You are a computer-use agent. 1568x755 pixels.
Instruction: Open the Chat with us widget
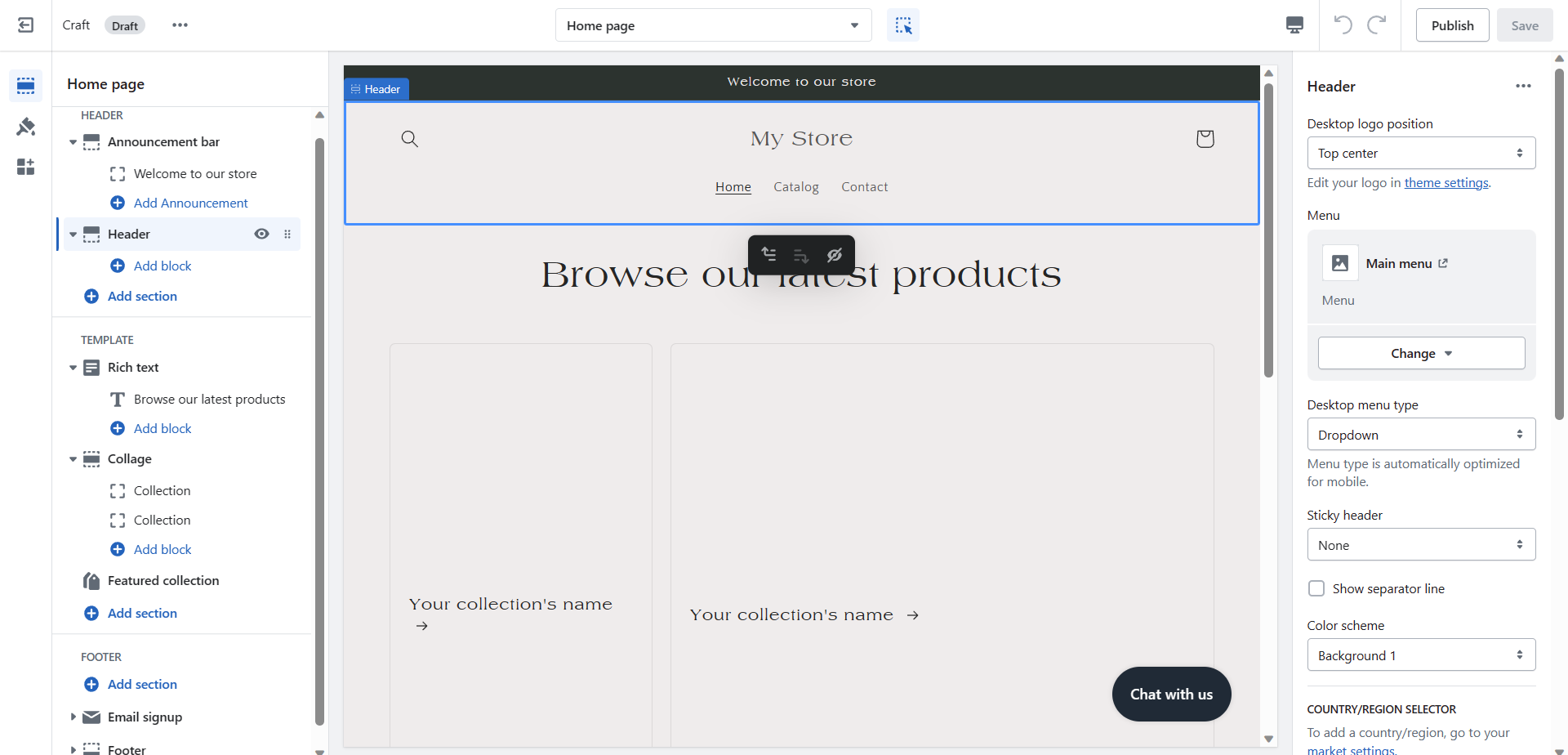click(1171, 694)
